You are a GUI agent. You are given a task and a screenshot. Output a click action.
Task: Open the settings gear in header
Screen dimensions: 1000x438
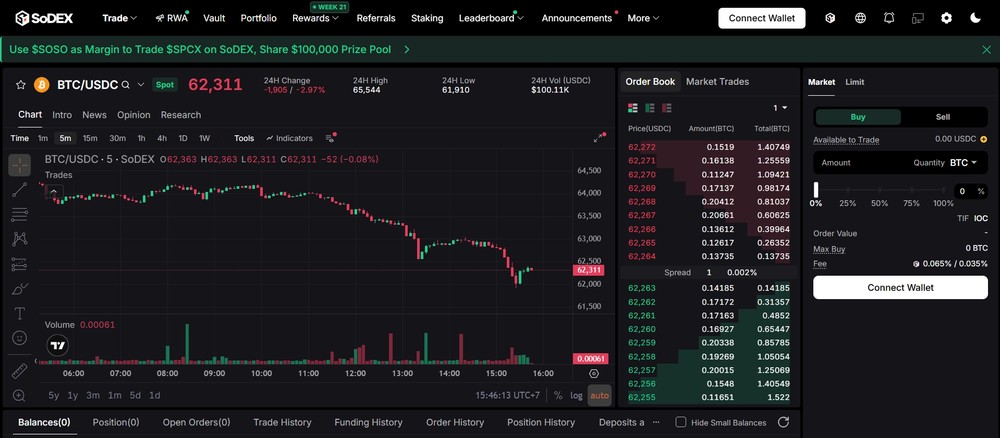tap(946, 18)
